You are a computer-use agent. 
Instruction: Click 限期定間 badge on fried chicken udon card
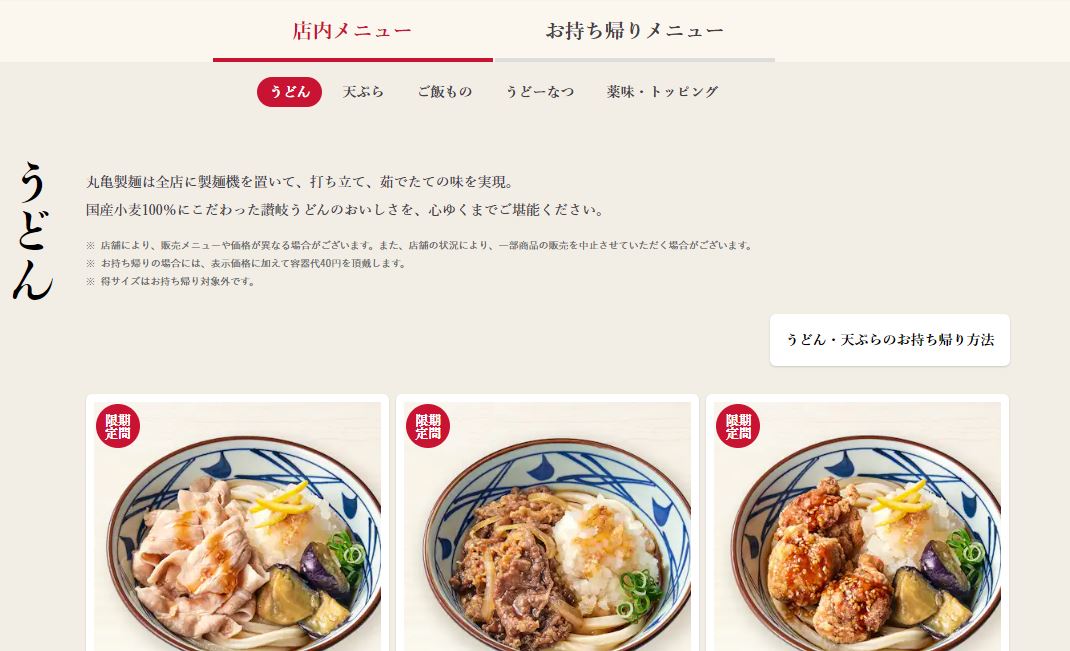tap(738, 426)
